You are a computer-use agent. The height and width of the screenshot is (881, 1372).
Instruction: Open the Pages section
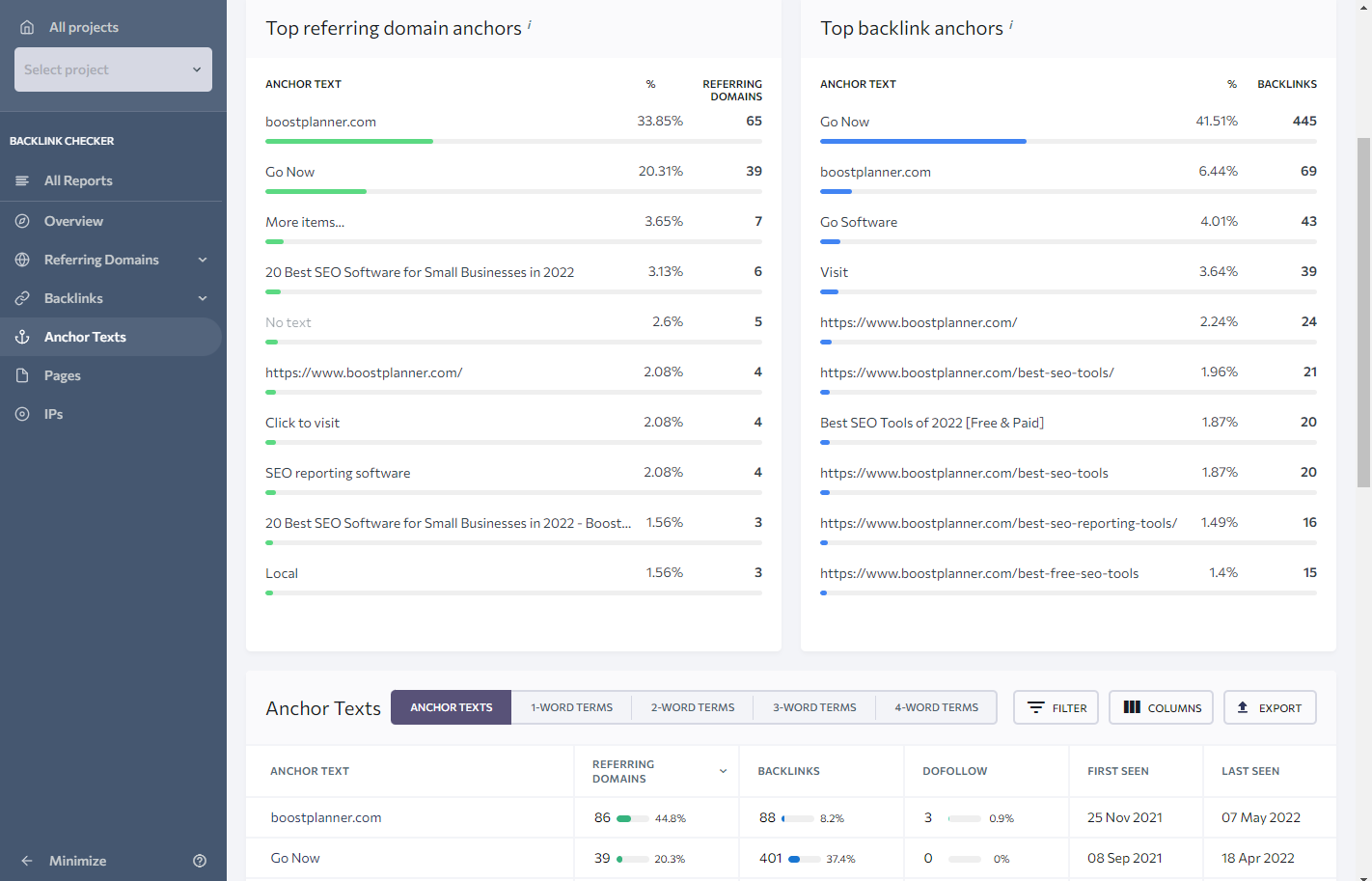point(62,375)
